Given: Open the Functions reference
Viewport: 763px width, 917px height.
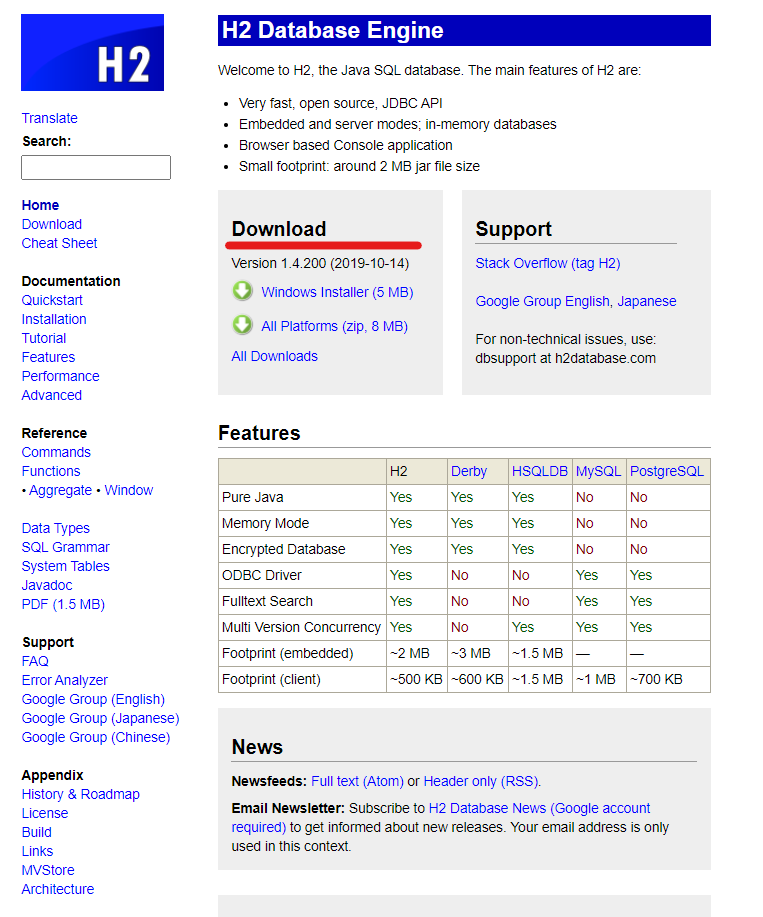Looking at the screenshot, I should (51, 471).
